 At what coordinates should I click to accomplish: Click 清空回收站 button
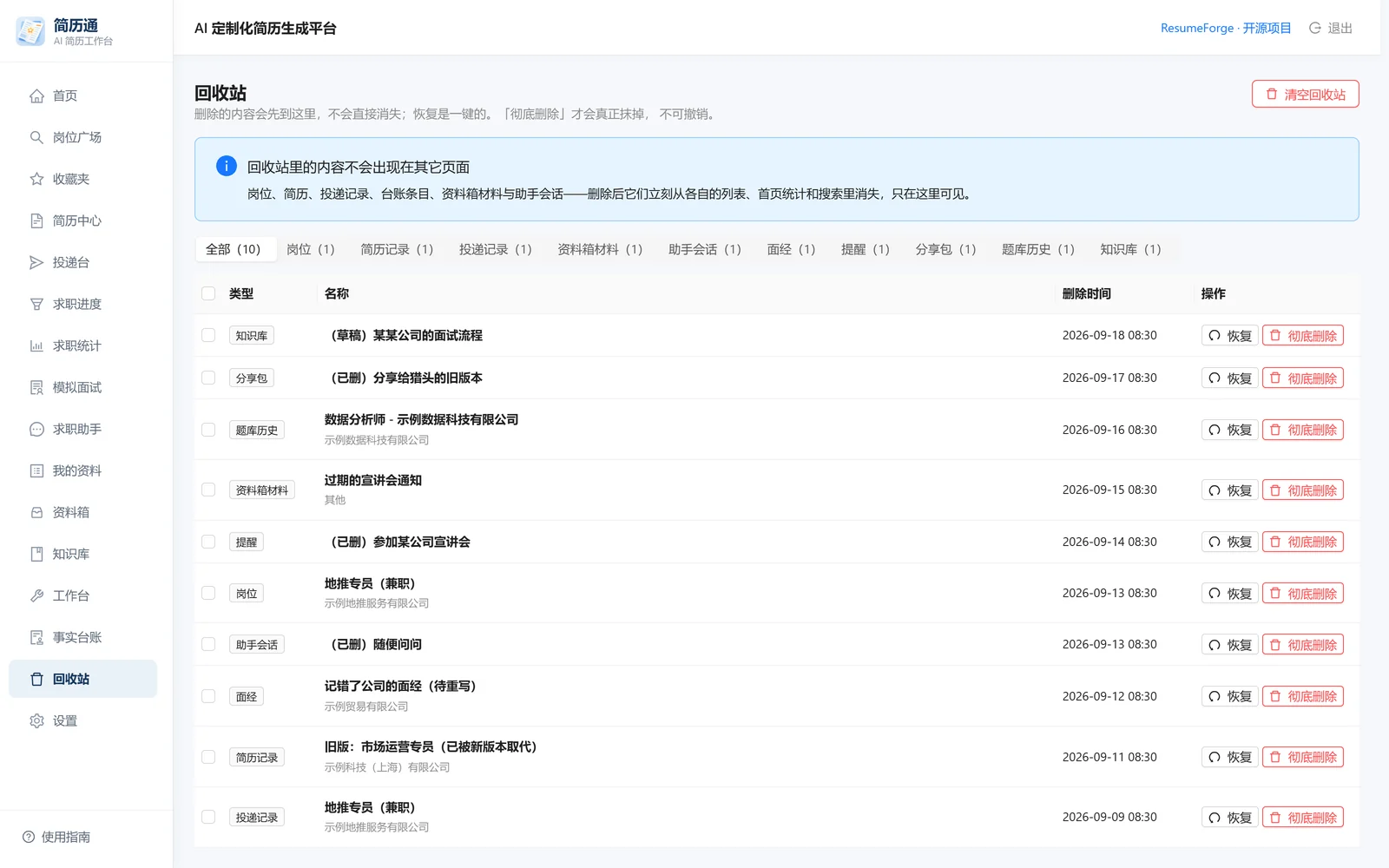click(x=1305, y=94)
